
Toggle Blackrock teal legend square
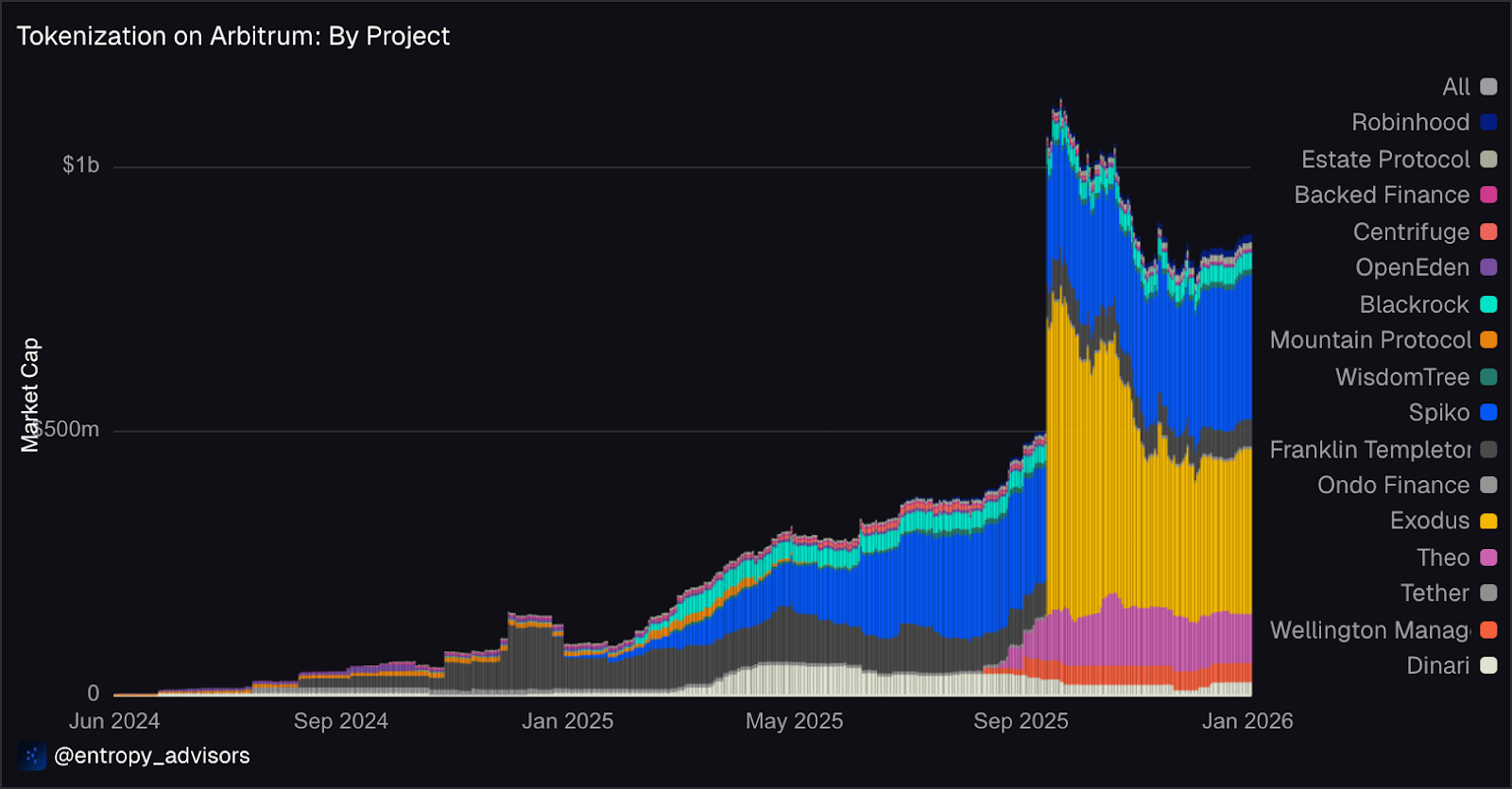[1488, 304]
